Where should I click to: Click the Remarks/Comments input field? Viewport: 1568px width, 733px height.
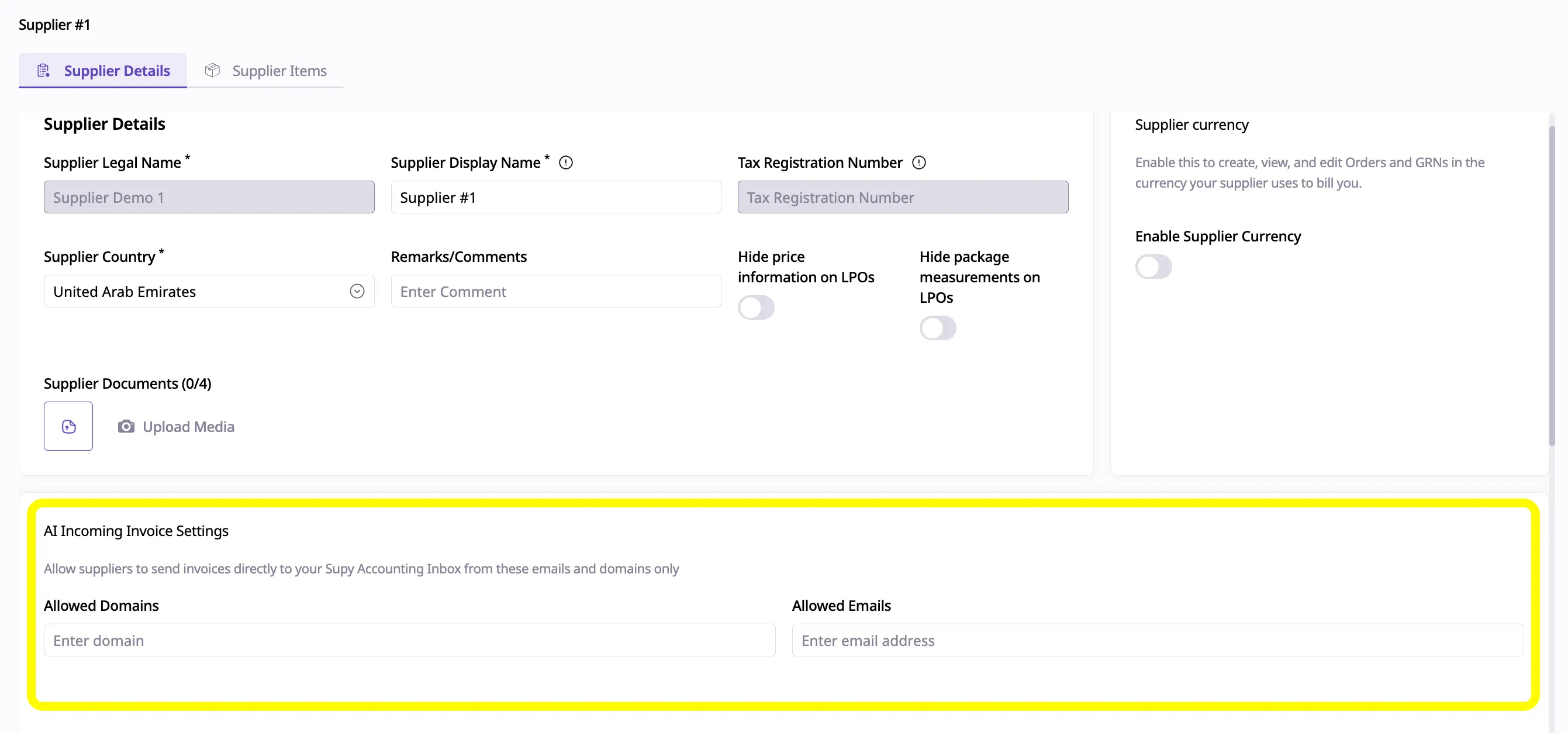(x=555, y=292)
